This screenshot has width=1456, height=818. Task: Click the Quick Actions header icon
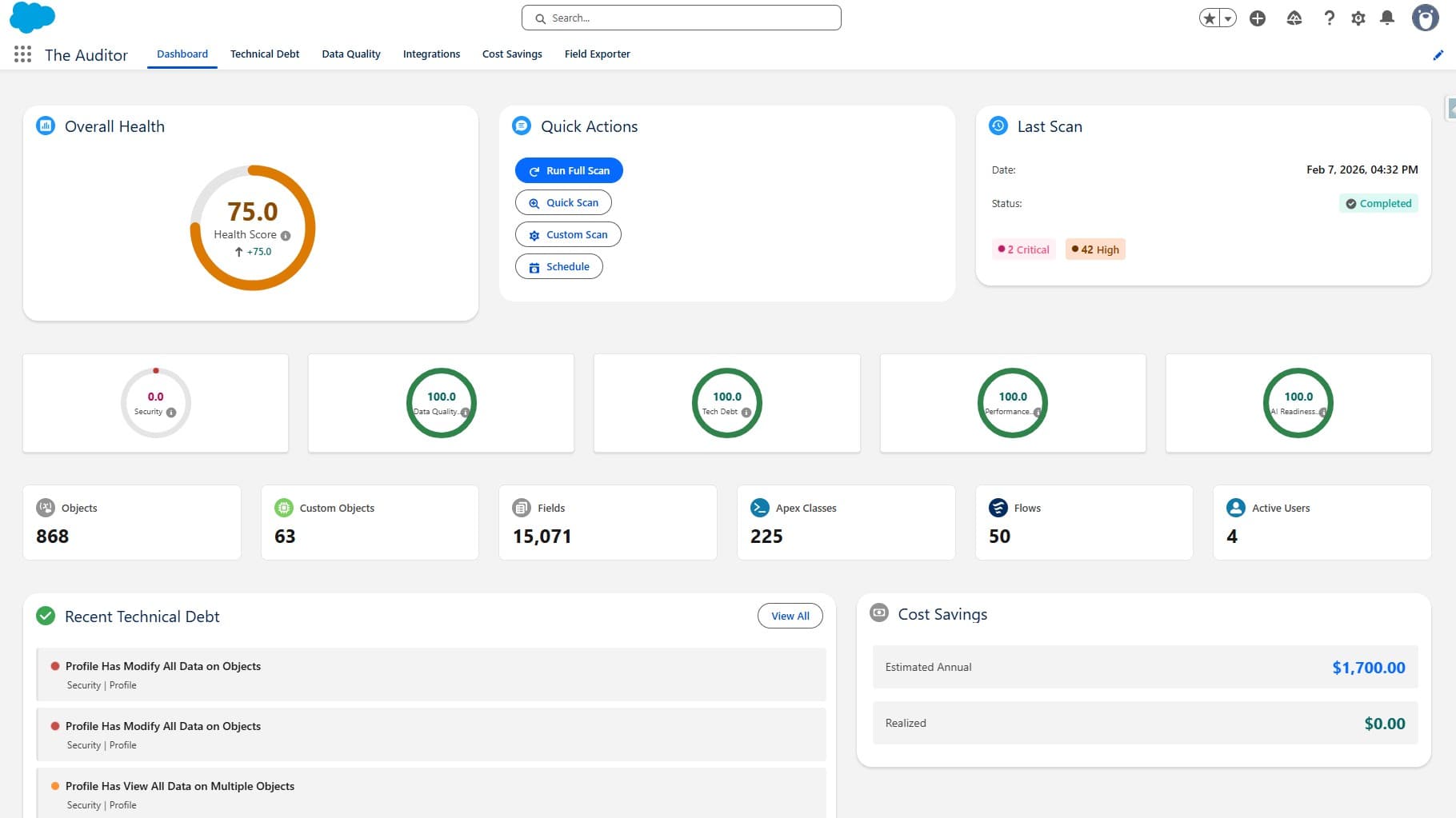(522, 126)
